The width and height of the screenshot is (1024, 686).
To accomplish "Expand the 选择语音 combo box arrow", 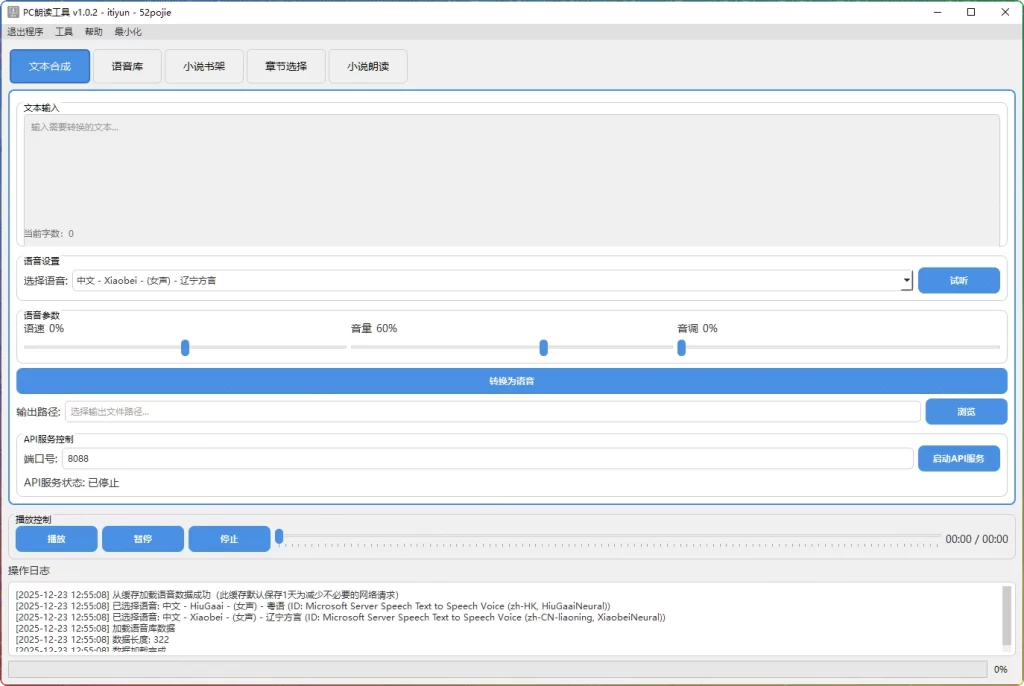I will pyautogui.click(x=907, y=280).
